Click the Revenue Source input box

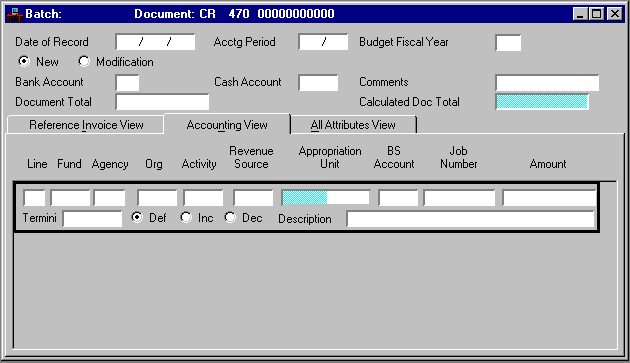pyautogui.click(x=253, y=198)
